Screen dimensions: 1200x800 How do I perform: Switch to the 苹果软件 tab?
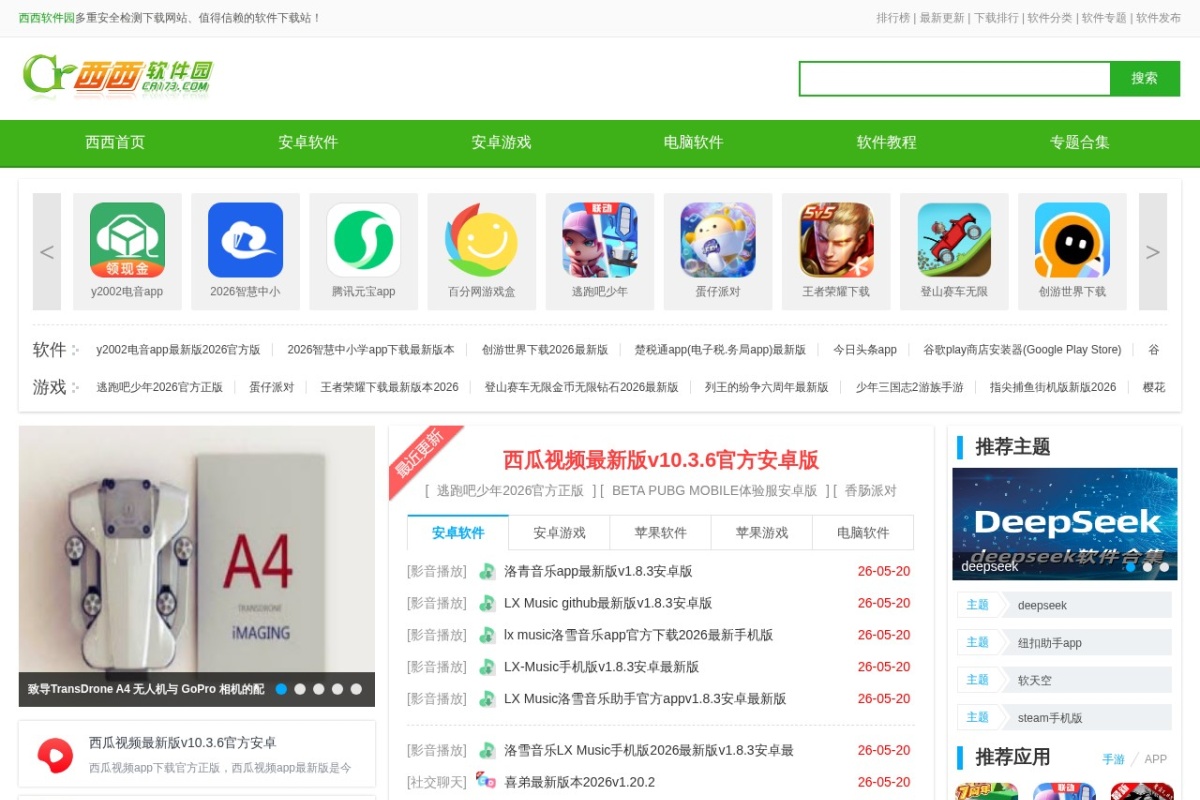tap(660, 532)
